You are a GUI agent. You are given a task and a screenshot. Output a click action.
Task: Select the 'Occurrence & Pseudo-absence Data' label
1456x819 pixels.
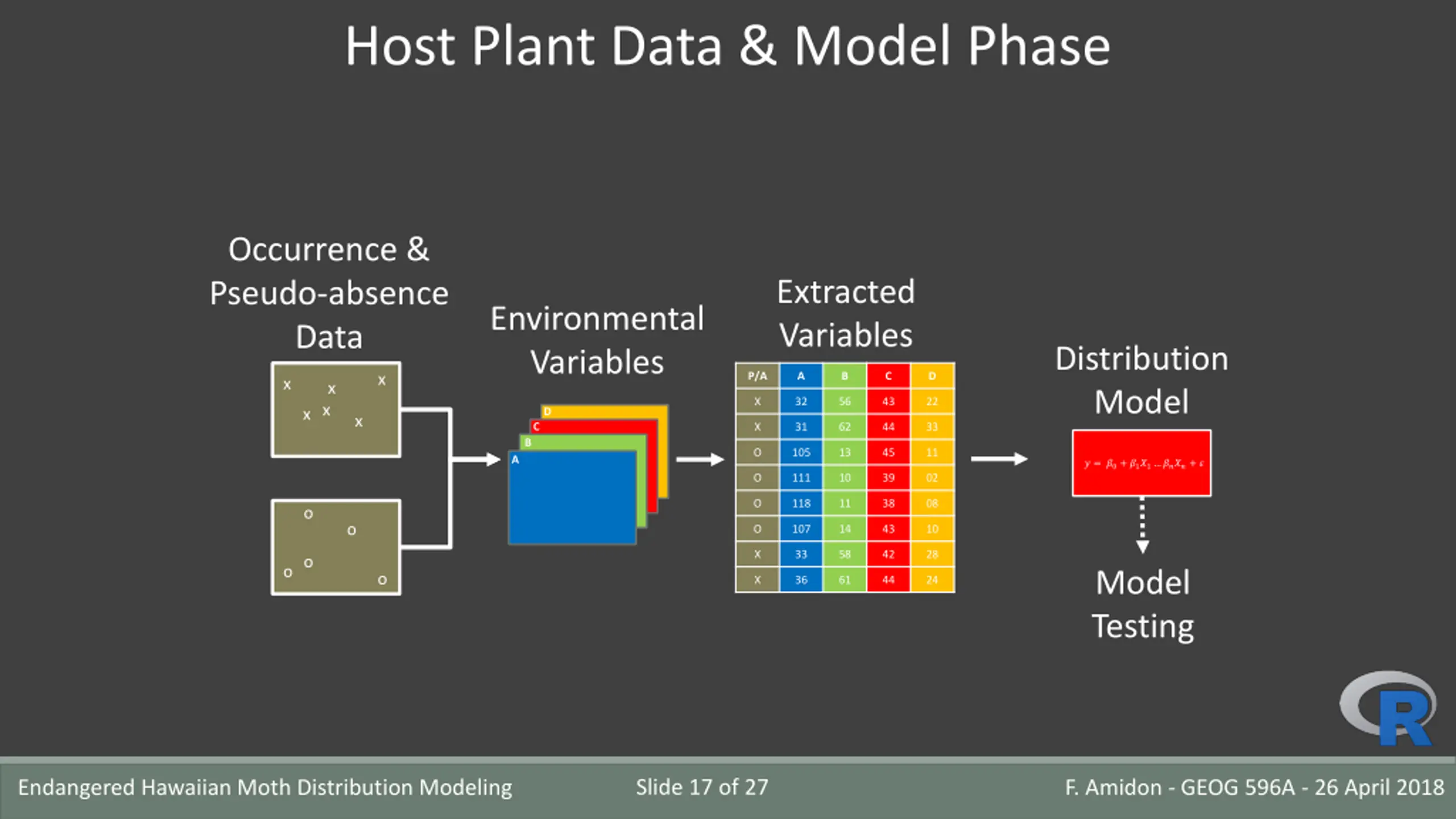[x=329, y=293]
